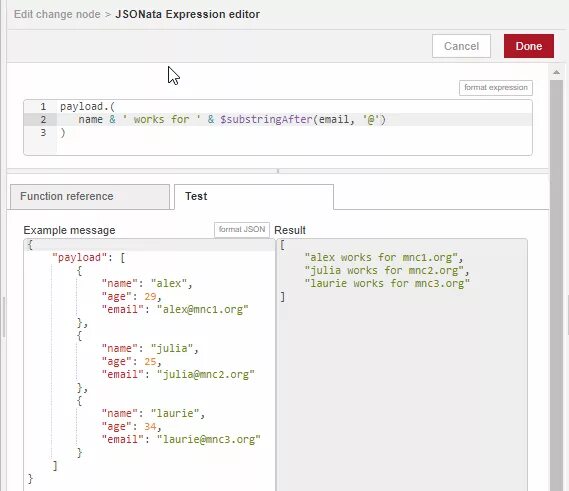Click the ' works for ' string literal

click(161, 120)
